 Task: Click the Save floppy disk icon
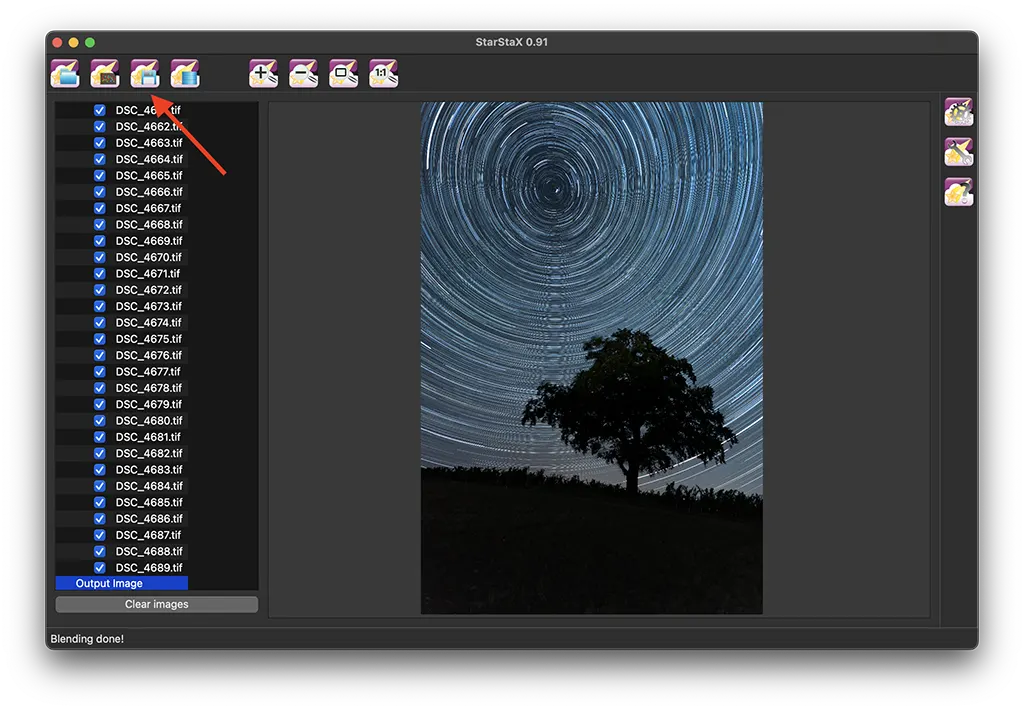coord(145,73)
